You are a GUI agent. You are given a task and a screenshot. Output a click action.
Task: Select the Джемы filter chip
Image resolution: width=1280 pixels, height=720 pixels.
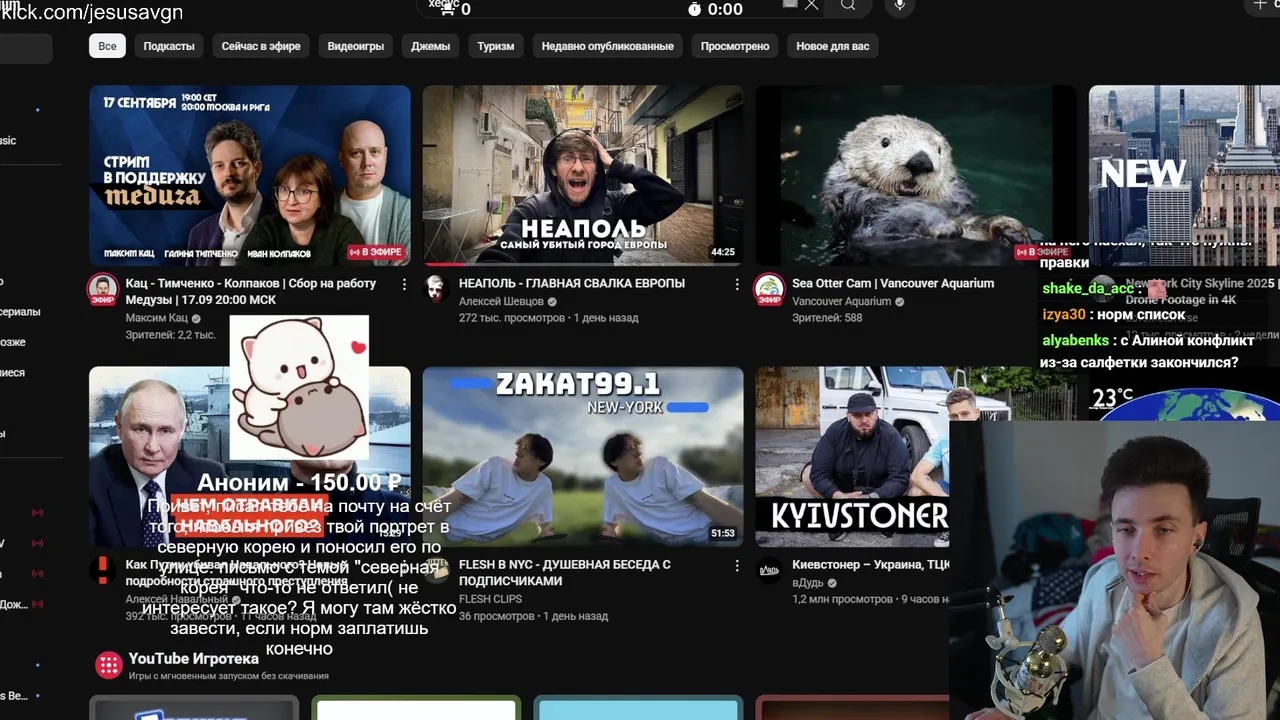pos(431,46)
